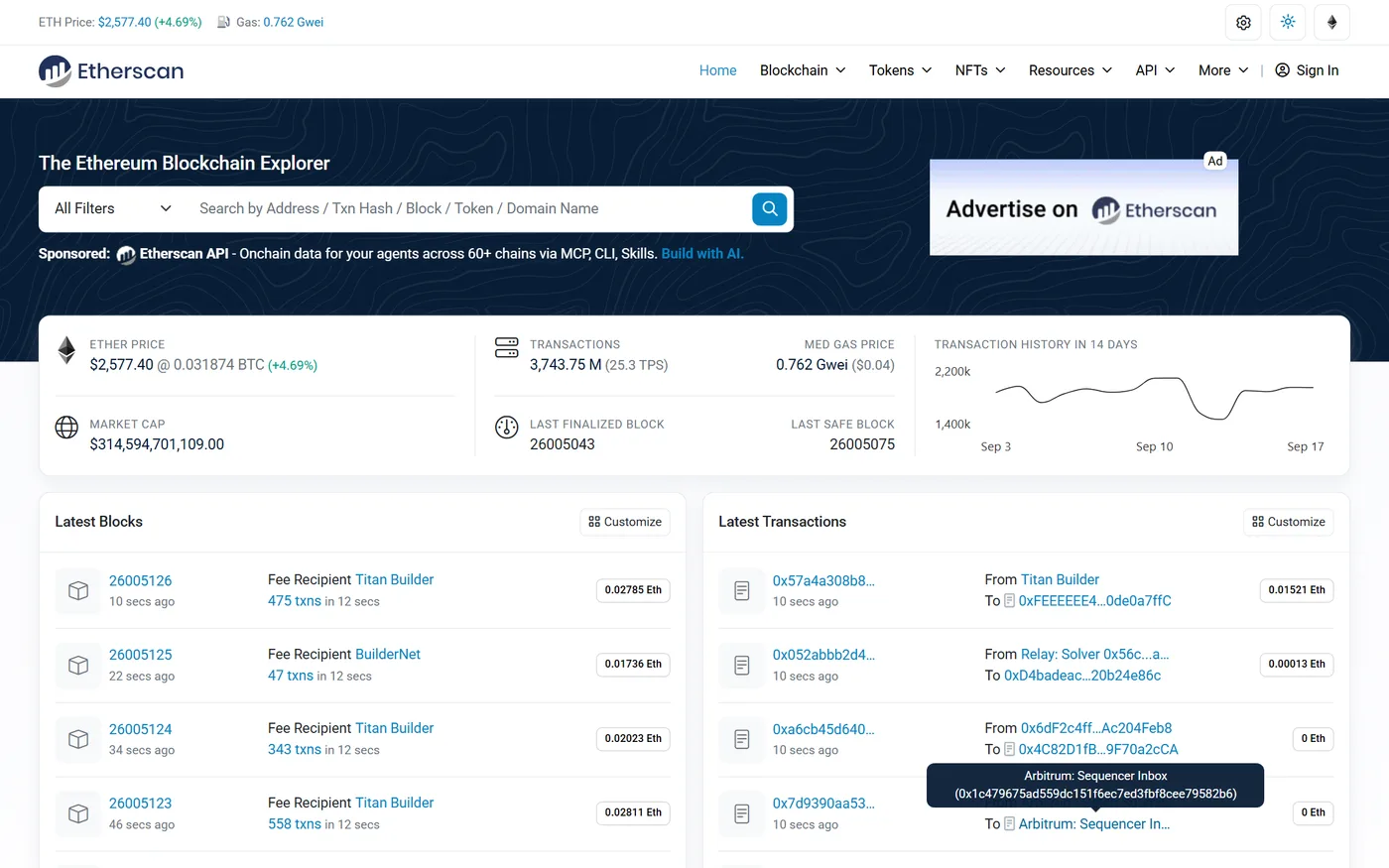Screen dimensions: 1389x868
Task: Open the Arbitrum: Sequencer In... recipient link
Action: 1094,824
